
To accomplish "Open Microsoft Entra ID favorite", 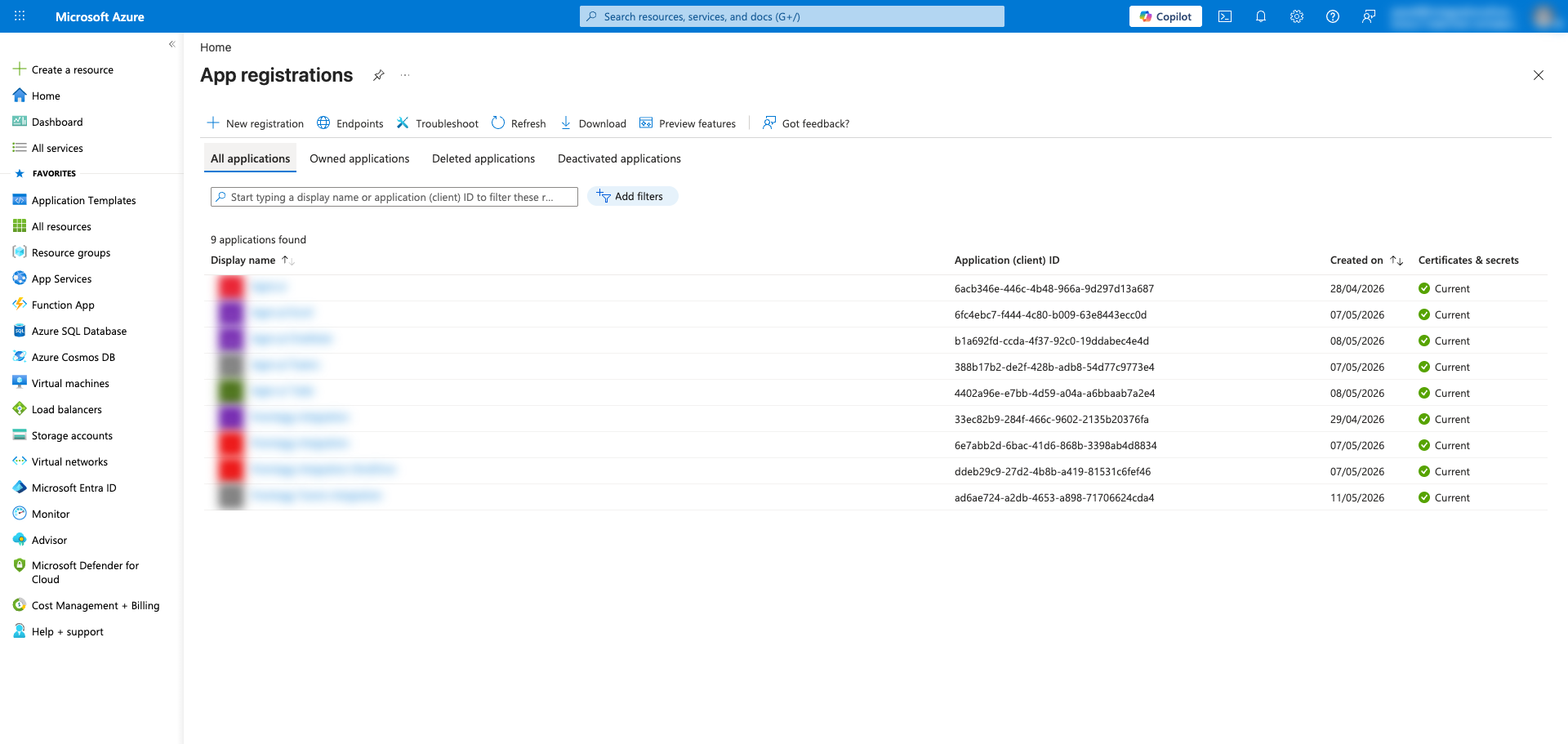I will pos(73,488).
